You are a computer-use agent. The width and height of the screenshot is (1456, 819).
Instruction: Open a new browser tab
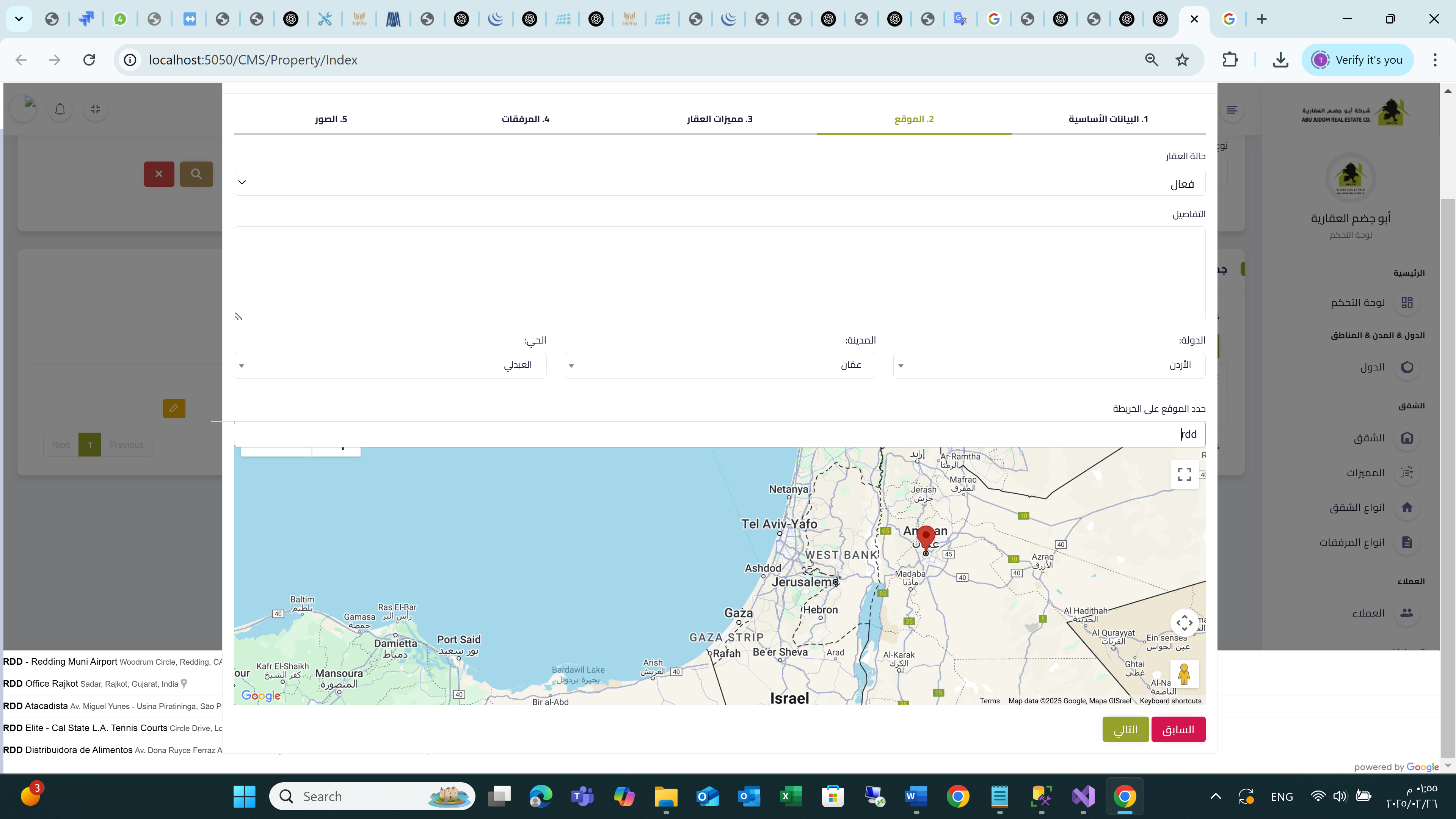point(1261,19)
